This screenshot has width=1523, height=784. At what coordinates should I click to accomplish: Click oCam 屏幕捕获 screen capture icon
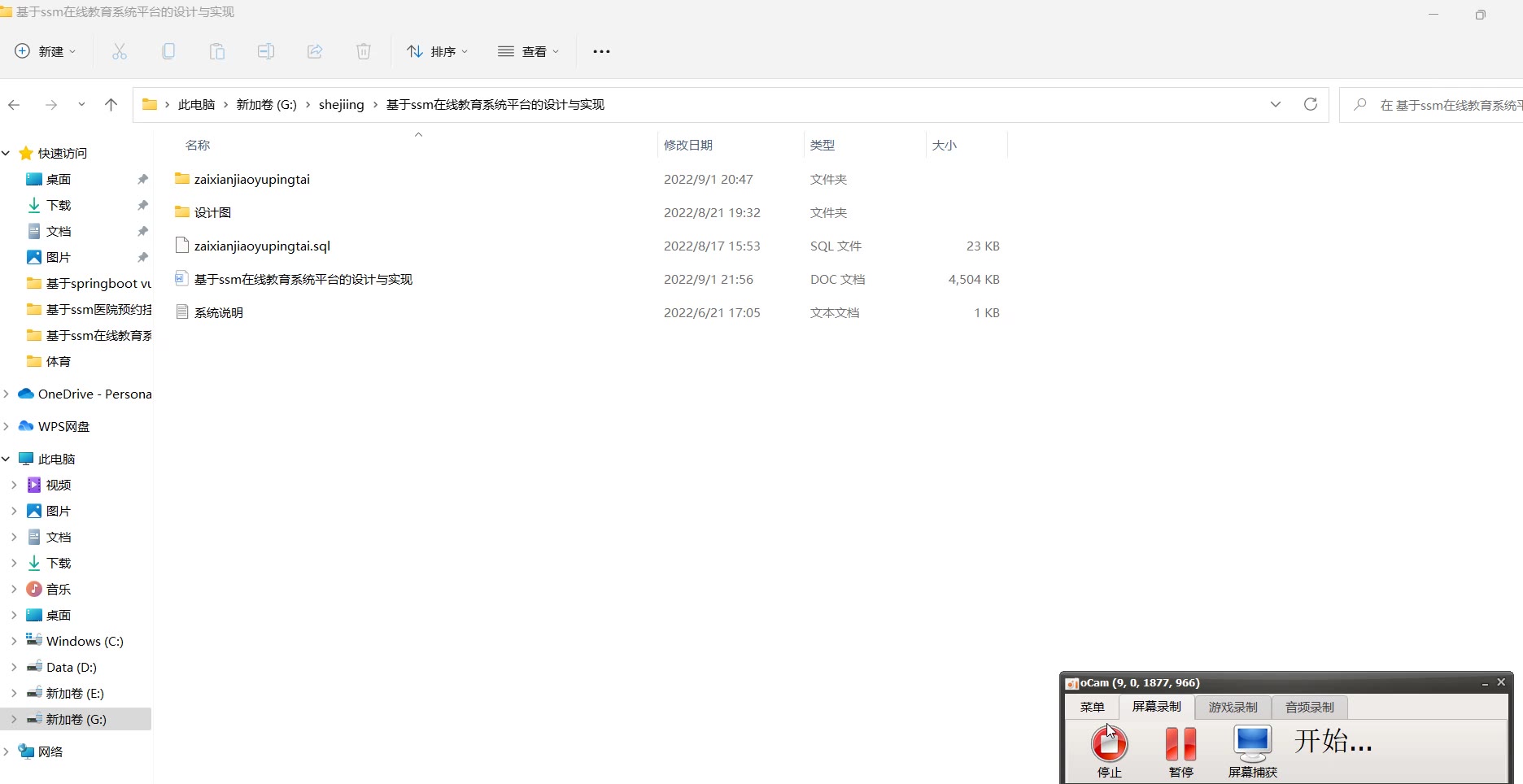(x=1253, y=751)
